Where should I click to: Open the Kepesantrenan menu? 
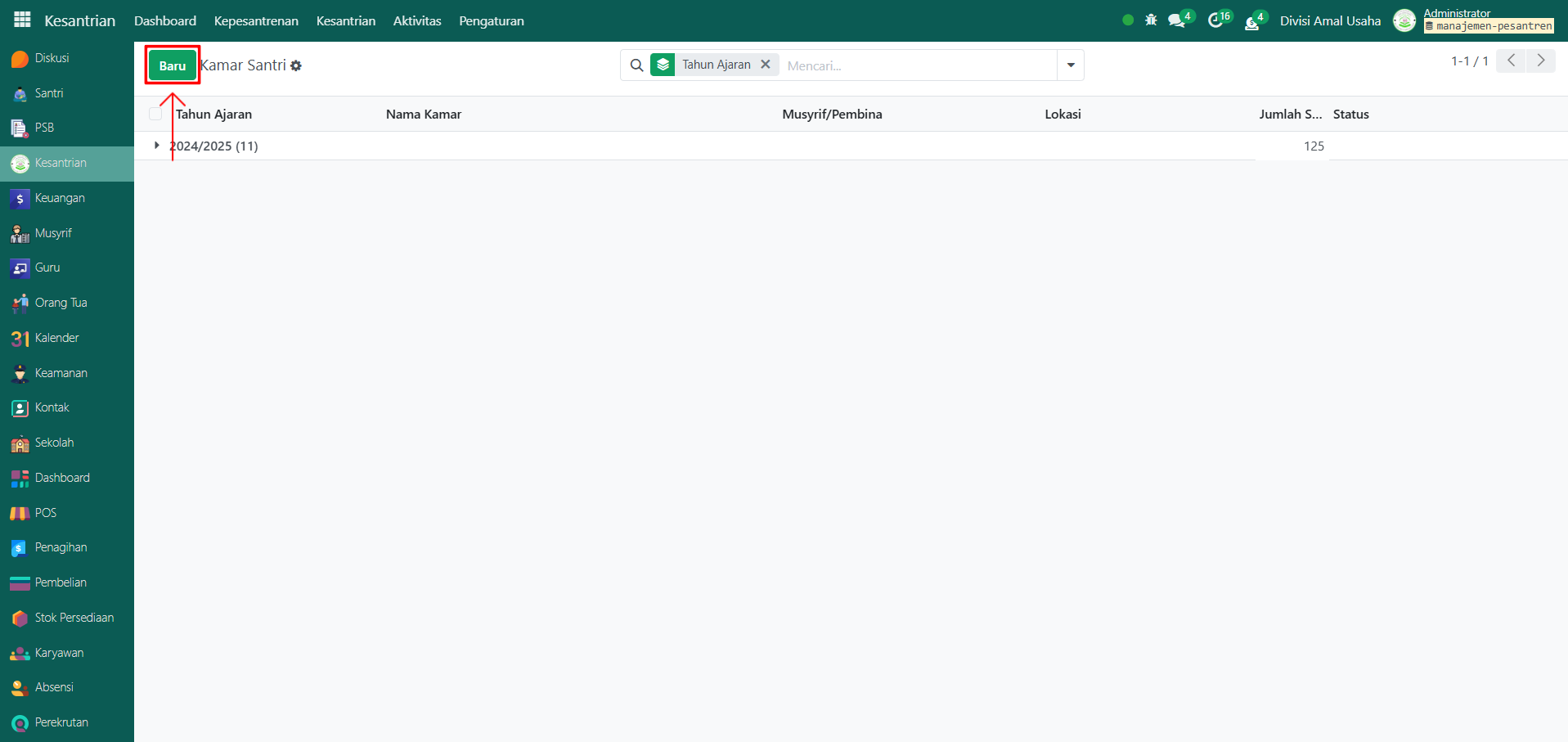pos(256,20)
